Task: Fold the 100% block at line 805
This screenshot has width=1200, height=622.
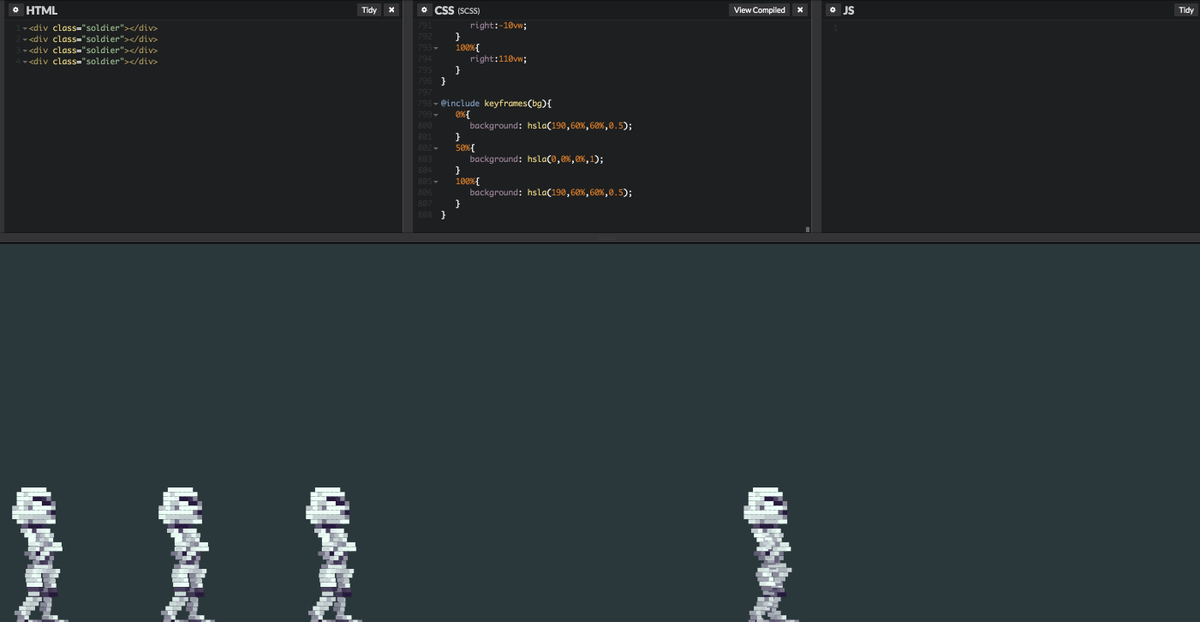Action: click(436, 181)
